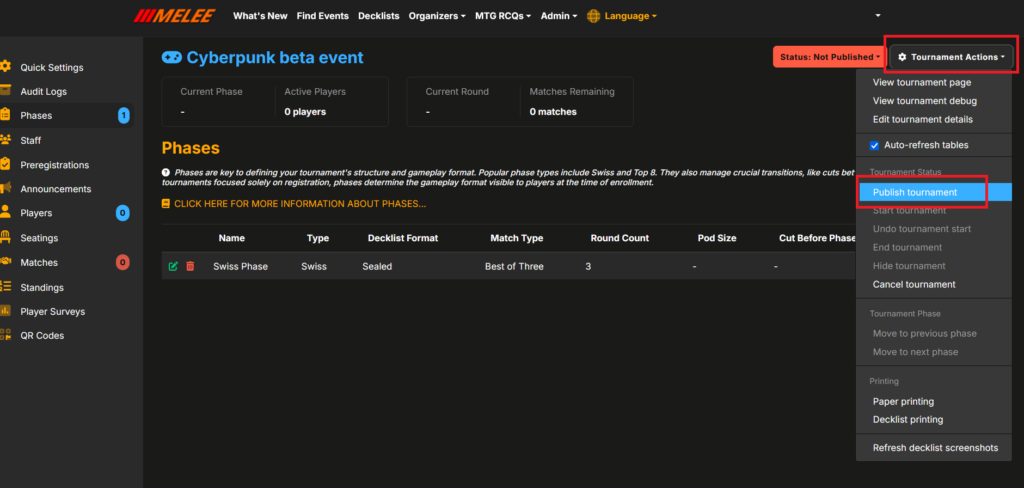The width and height of the screenshot is (1024, 488).
Task: Go to Find Events
Action: click(323, 16)
